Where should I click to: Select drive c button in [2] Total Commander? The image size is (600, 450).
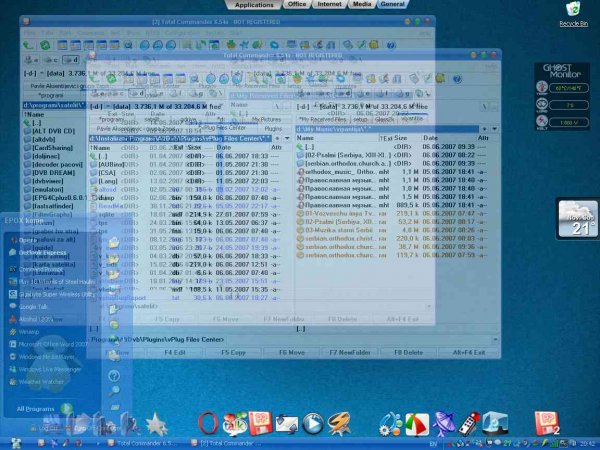(51, 60)
